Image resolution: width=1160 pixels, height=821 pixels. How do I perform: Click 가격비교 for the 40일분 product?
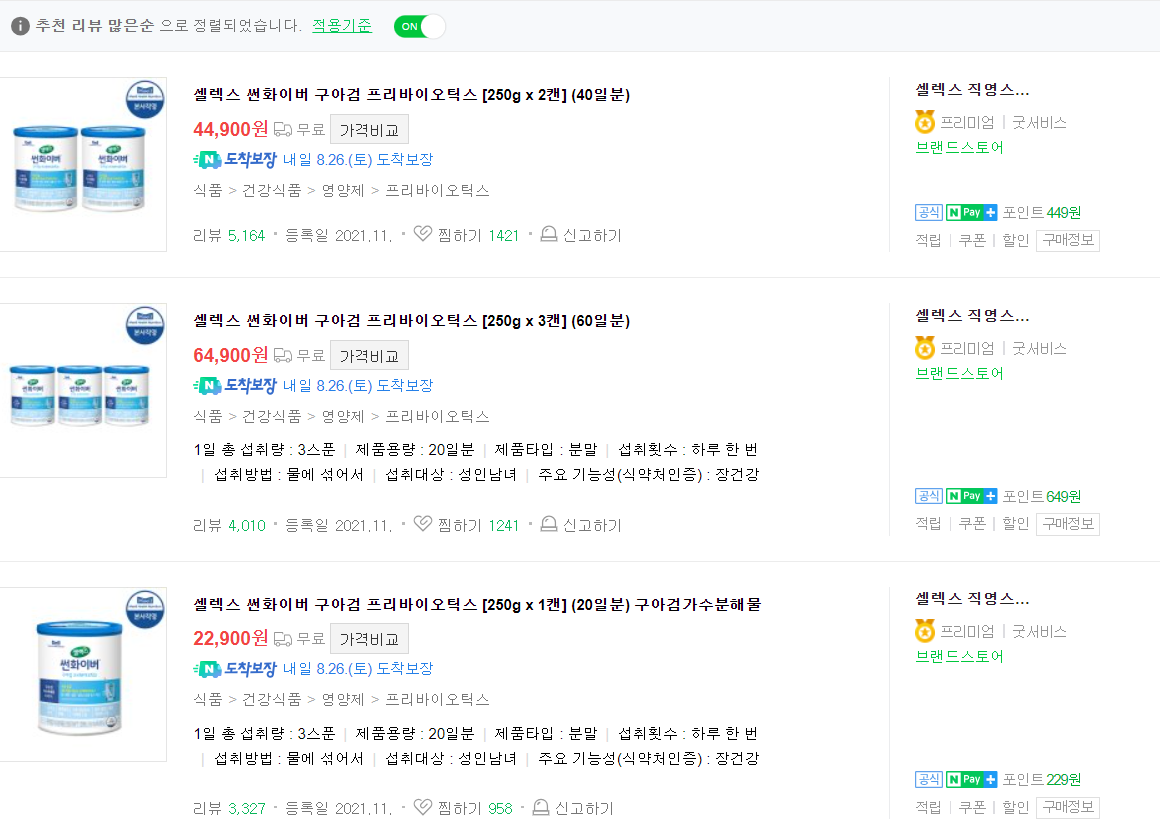369,128
